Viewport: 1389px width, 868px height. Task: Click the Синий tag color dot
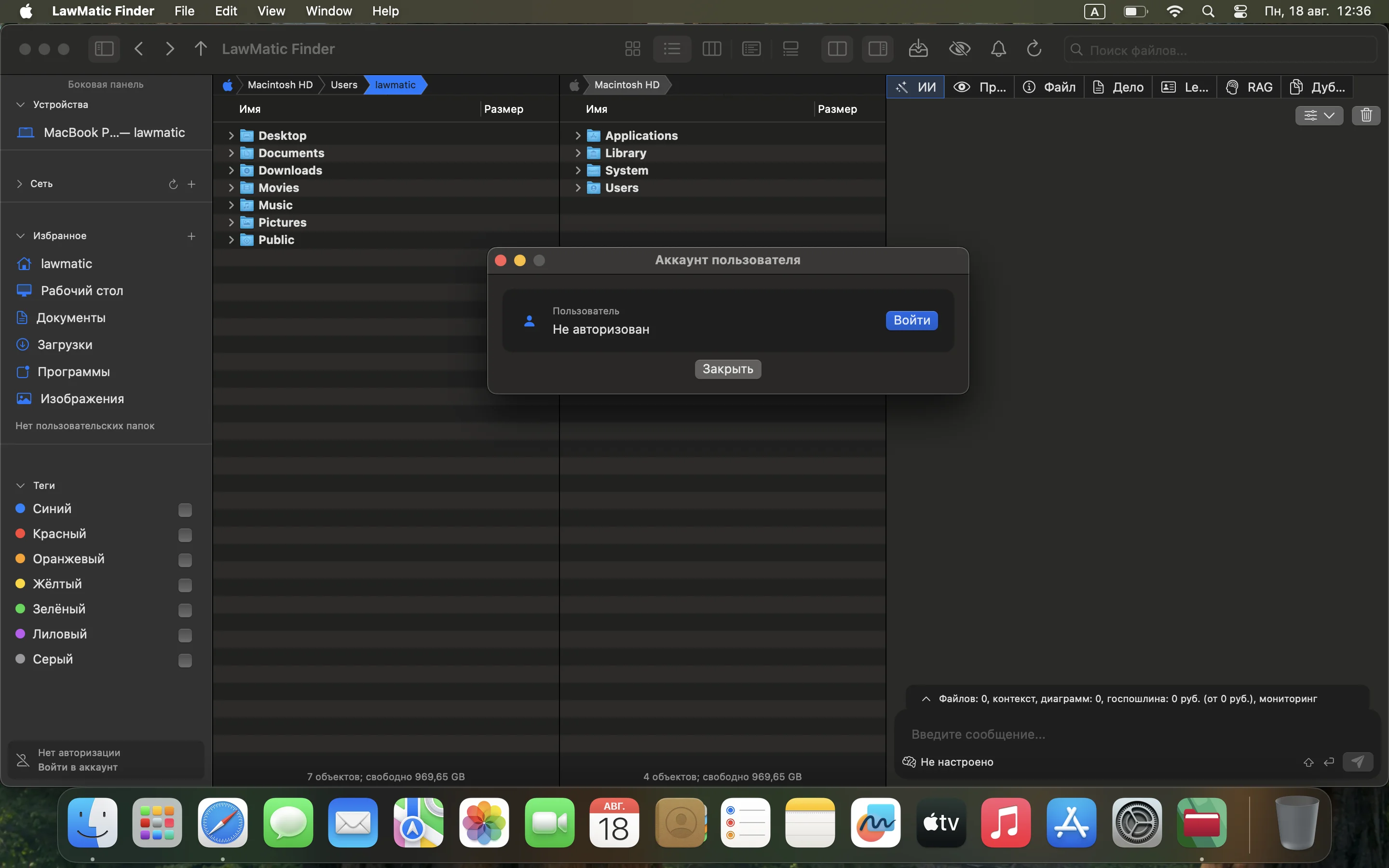pos(20,508)
